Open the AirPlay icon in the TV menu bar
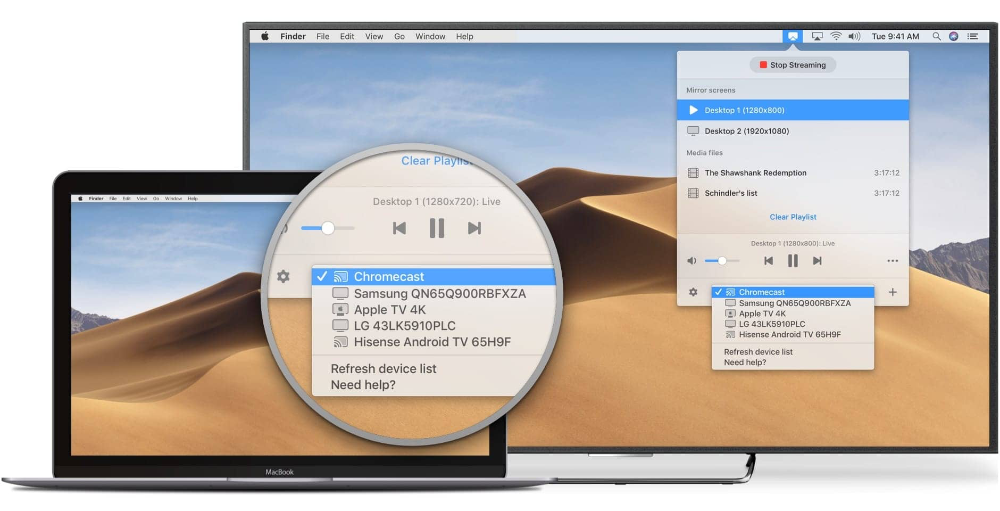This screenshot has height=511, width=1000. click(x=817, y=36)
